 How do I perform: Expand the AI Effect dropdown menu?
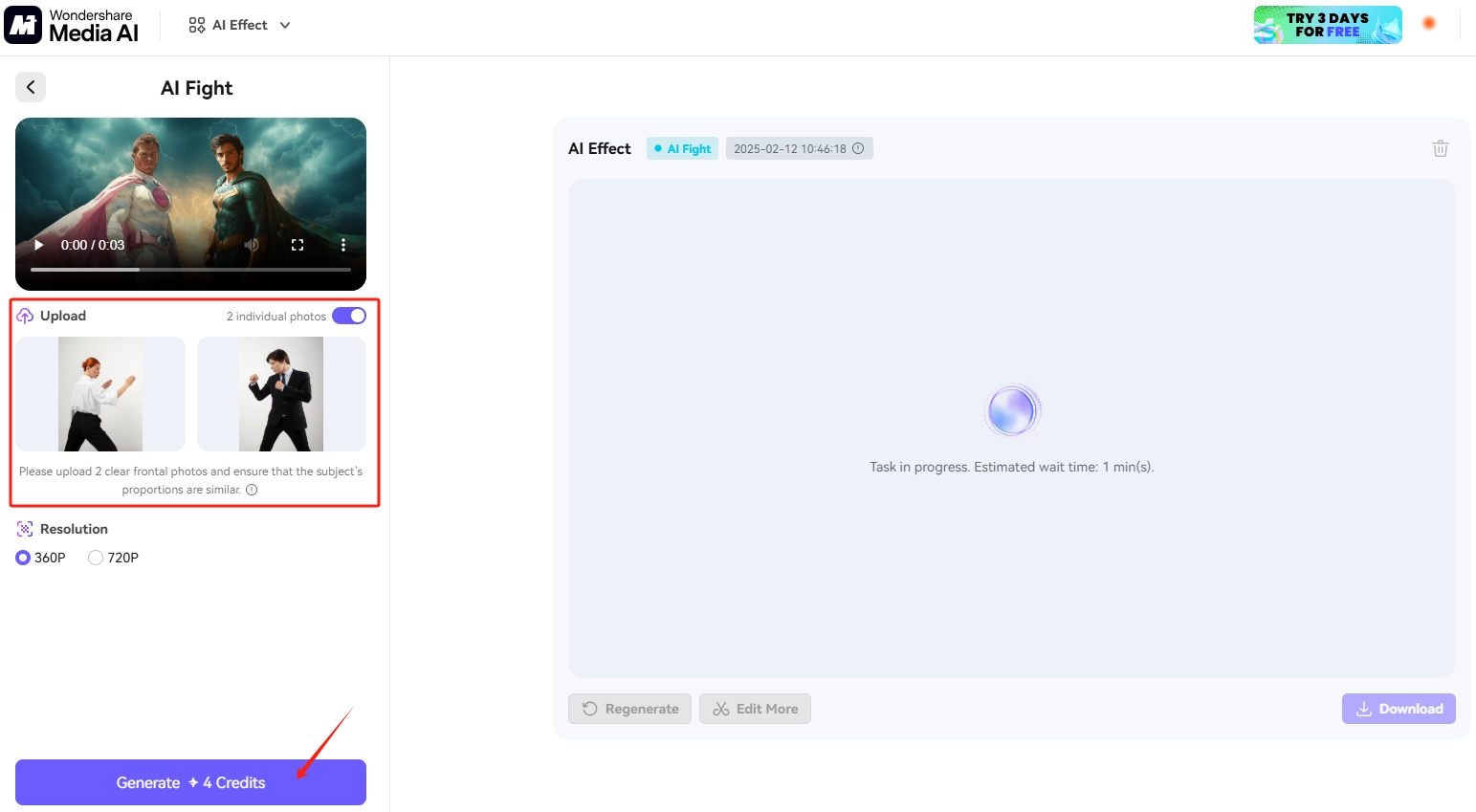tap(240, 25)
